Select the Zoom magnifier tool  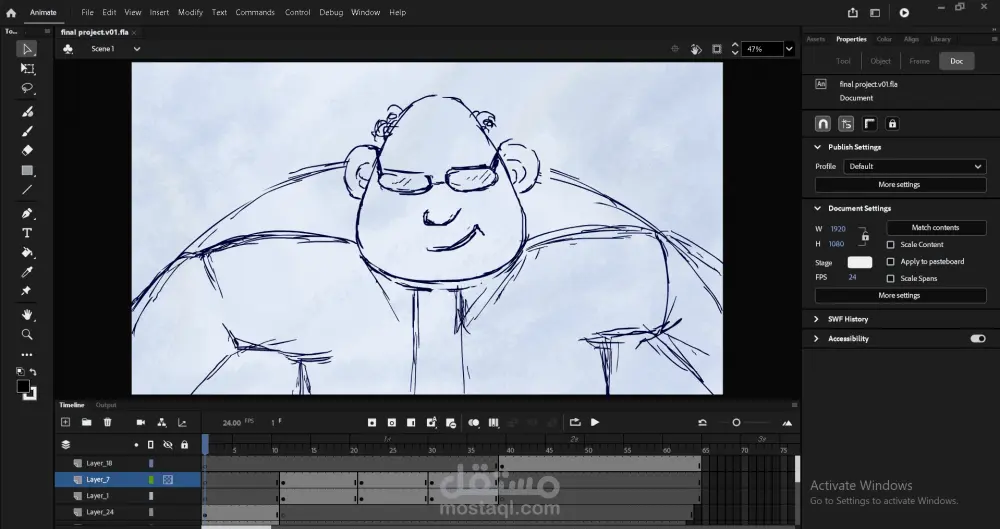pos(27,334)
